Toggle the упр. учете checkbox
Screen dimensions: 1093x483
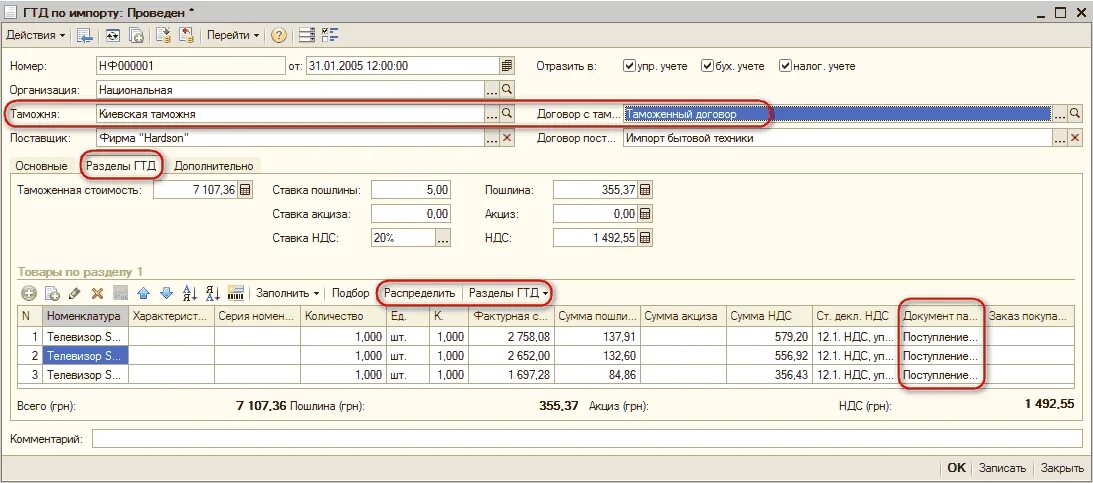pyautogui.click(x=629, y=66)
